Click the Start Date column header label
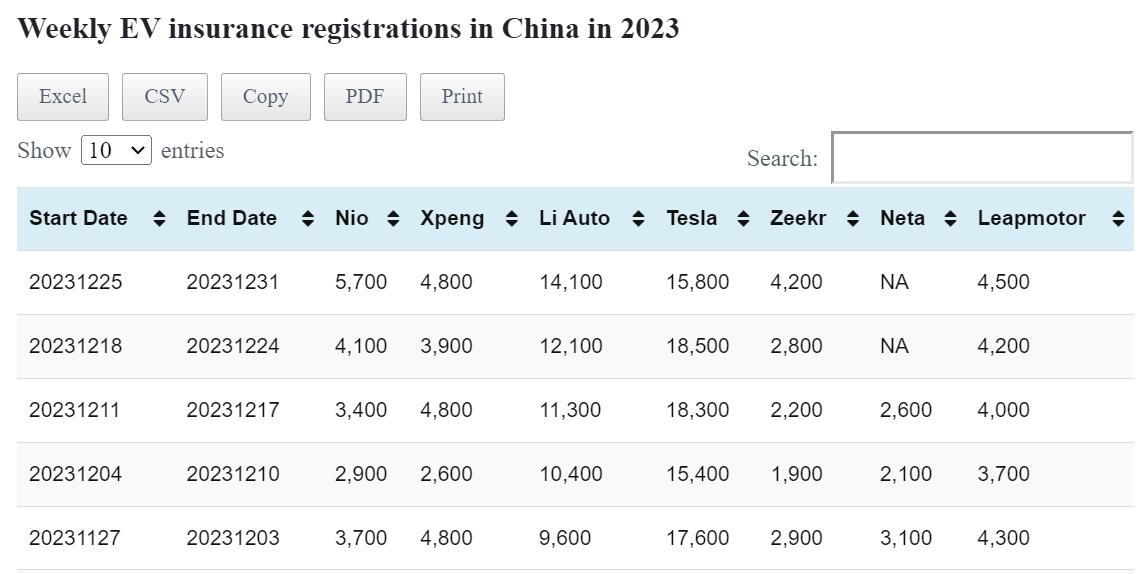Image resolution: width=1138 pixels, height=574 pixels. click(x=78, y=218)
